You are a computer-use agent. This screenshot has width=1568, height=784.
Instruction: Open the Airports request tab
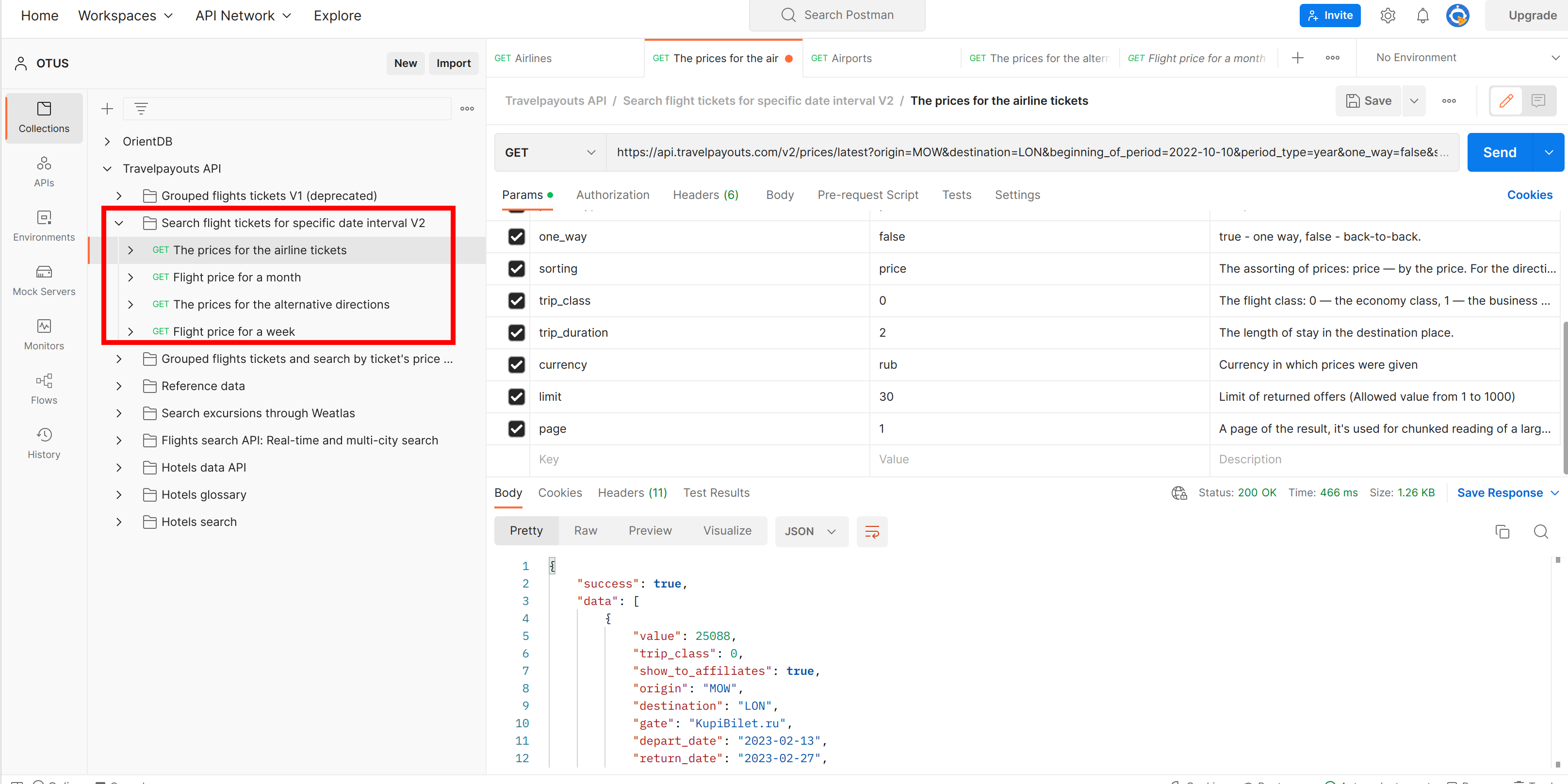point(882,58)
